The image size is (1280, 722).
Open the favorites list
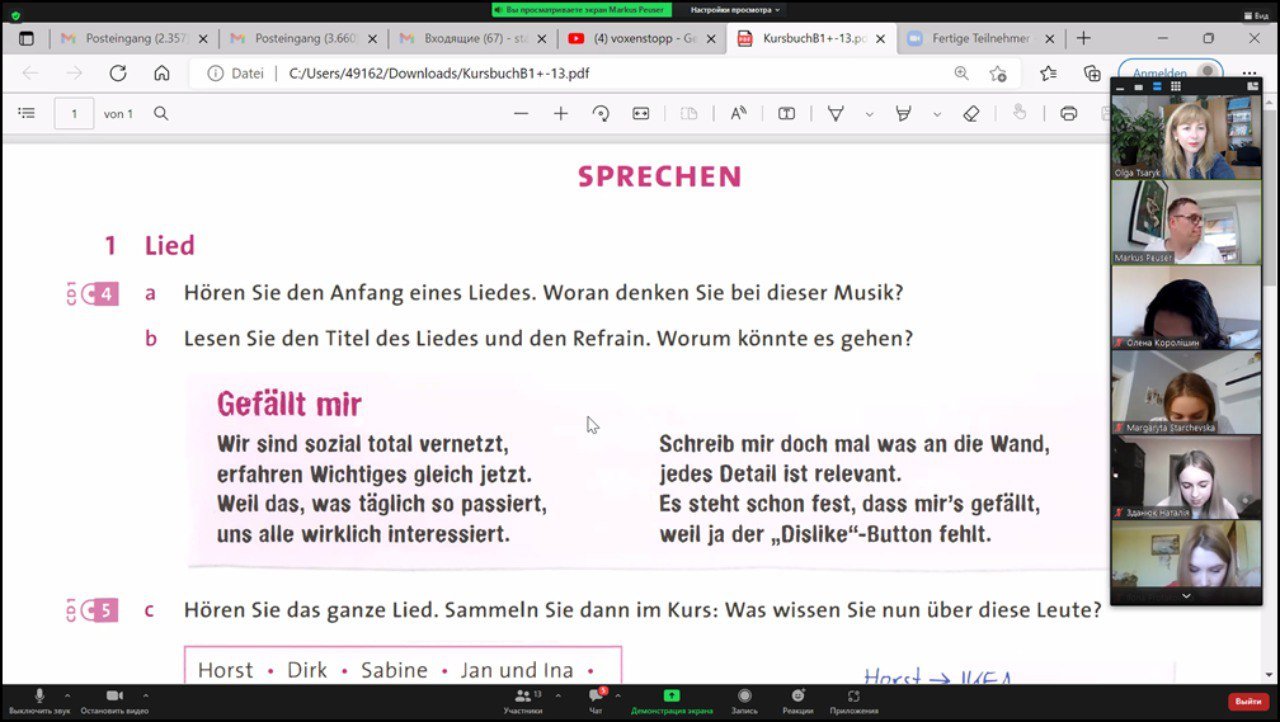1048,73
